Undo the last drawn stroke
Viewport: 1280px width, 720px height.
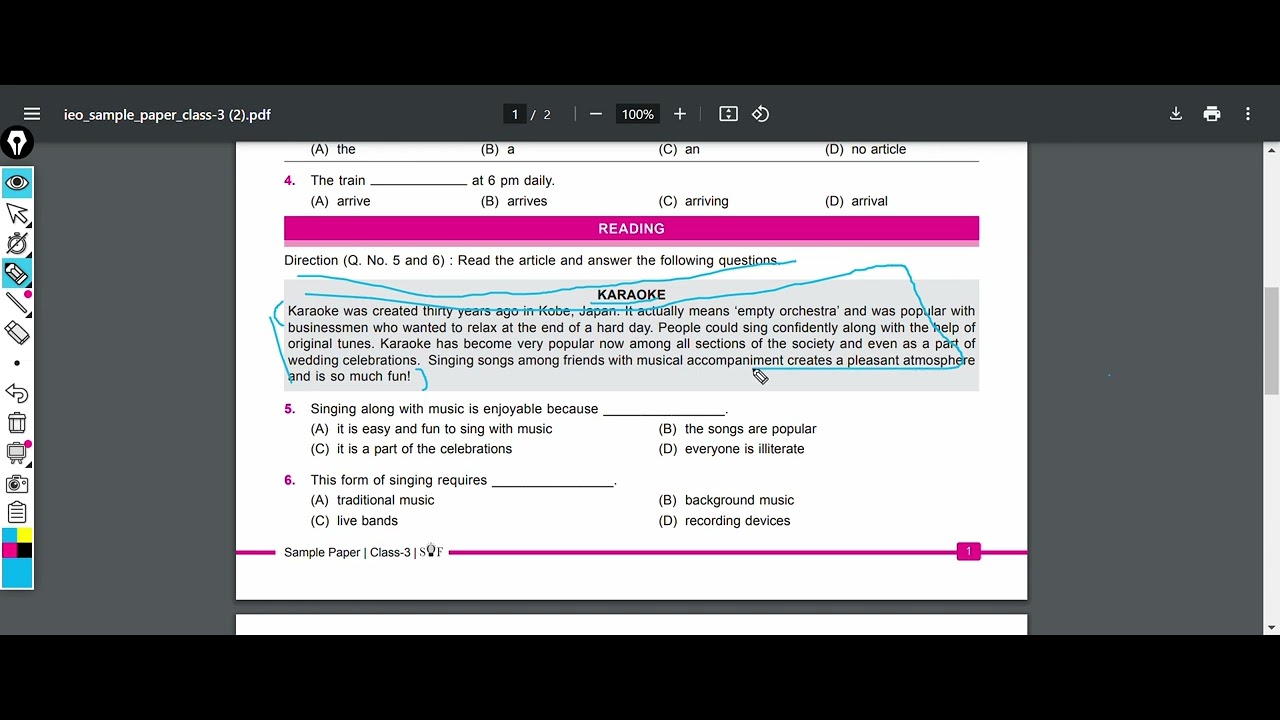pos(17,393)
